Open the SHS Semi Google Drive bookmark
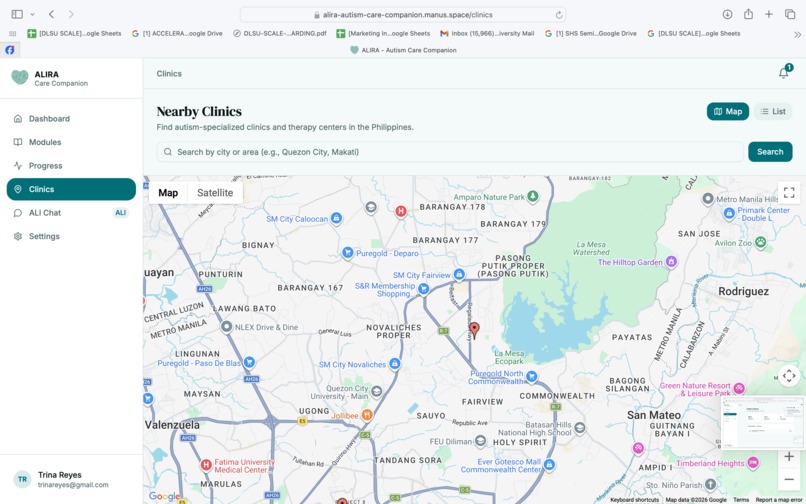The image size is (806, 504). pos(590,33)
